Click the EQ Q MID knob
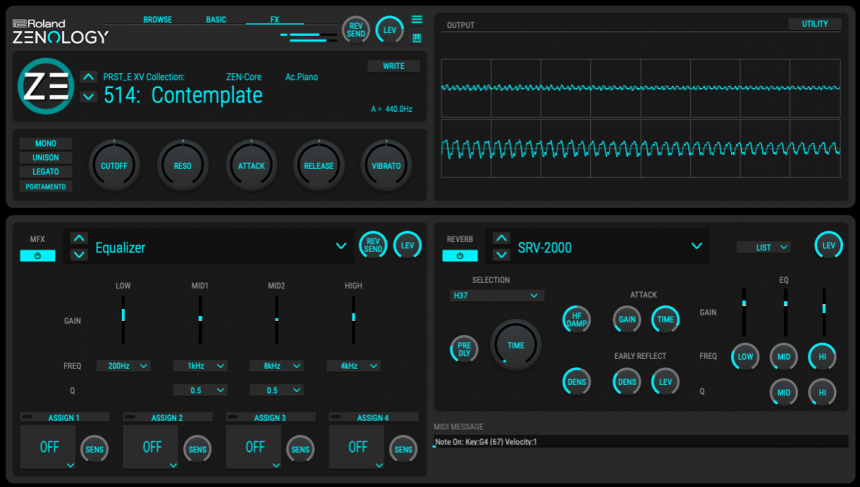860x487 pixels. tap(784, 392)
